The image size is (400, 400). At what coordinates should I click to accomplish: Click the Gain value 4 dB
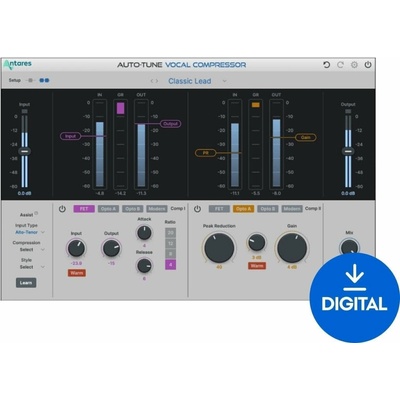coord(292,267)
